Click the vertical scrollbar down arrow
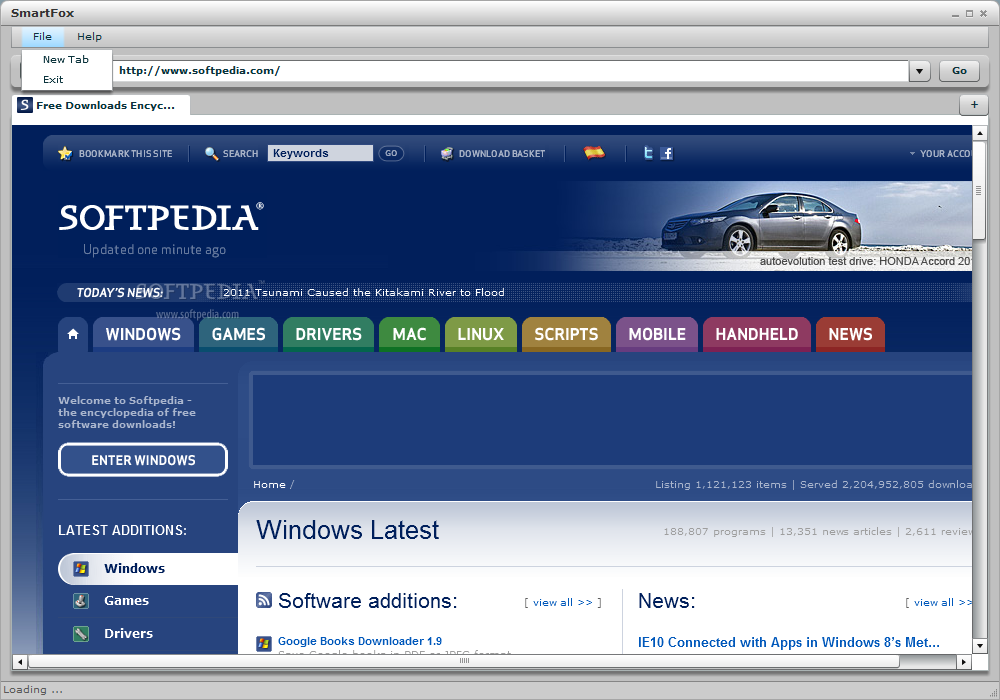1000x700 pixels. (x=980, y=646)
